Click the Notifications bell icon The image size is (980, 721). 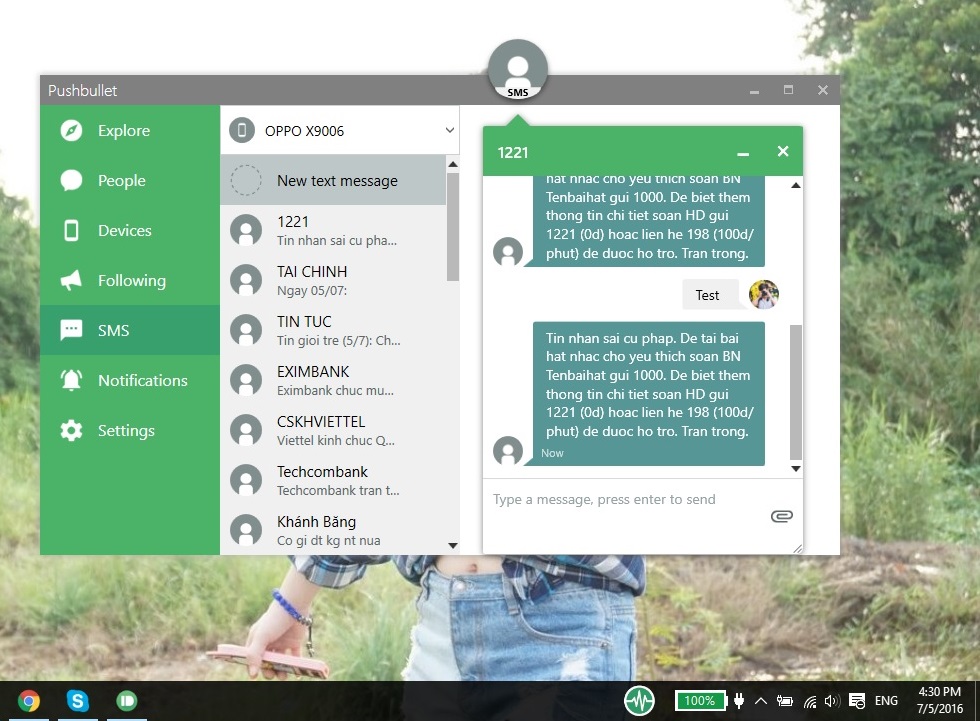[x=70, y=380]
